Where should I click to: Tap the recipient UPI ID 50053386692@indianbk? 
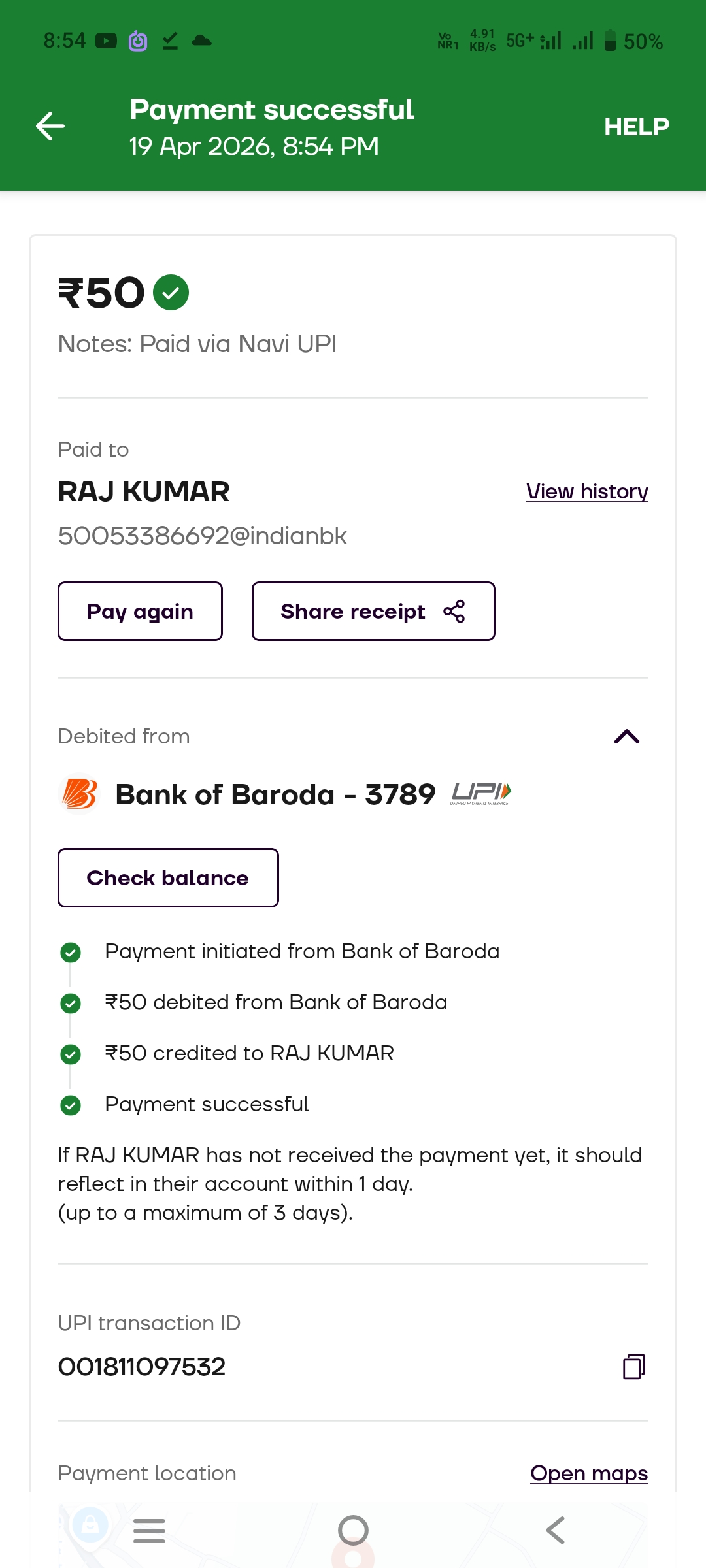click(203, 536)
